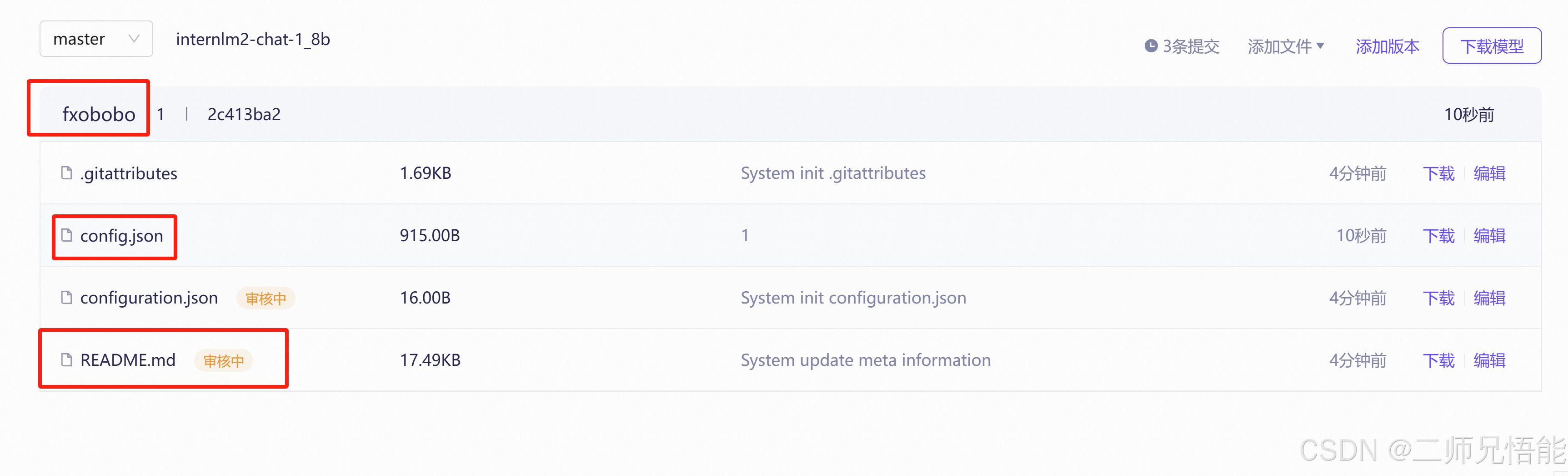Open the README.md file

(128, 360)
